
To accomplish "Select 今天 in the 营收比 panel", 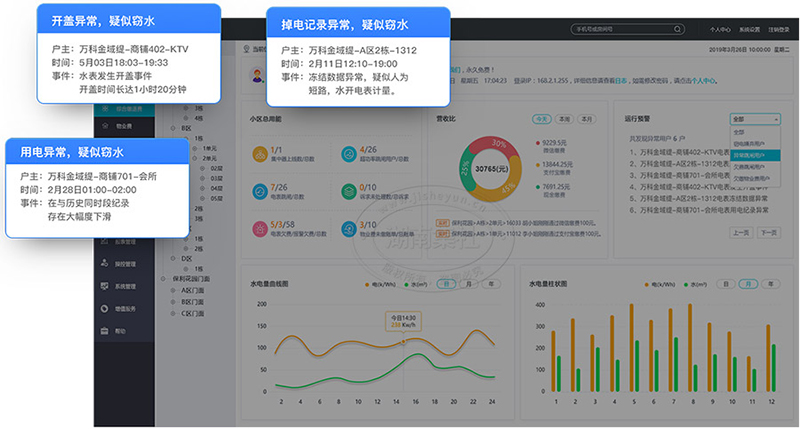I will point(541,118).
